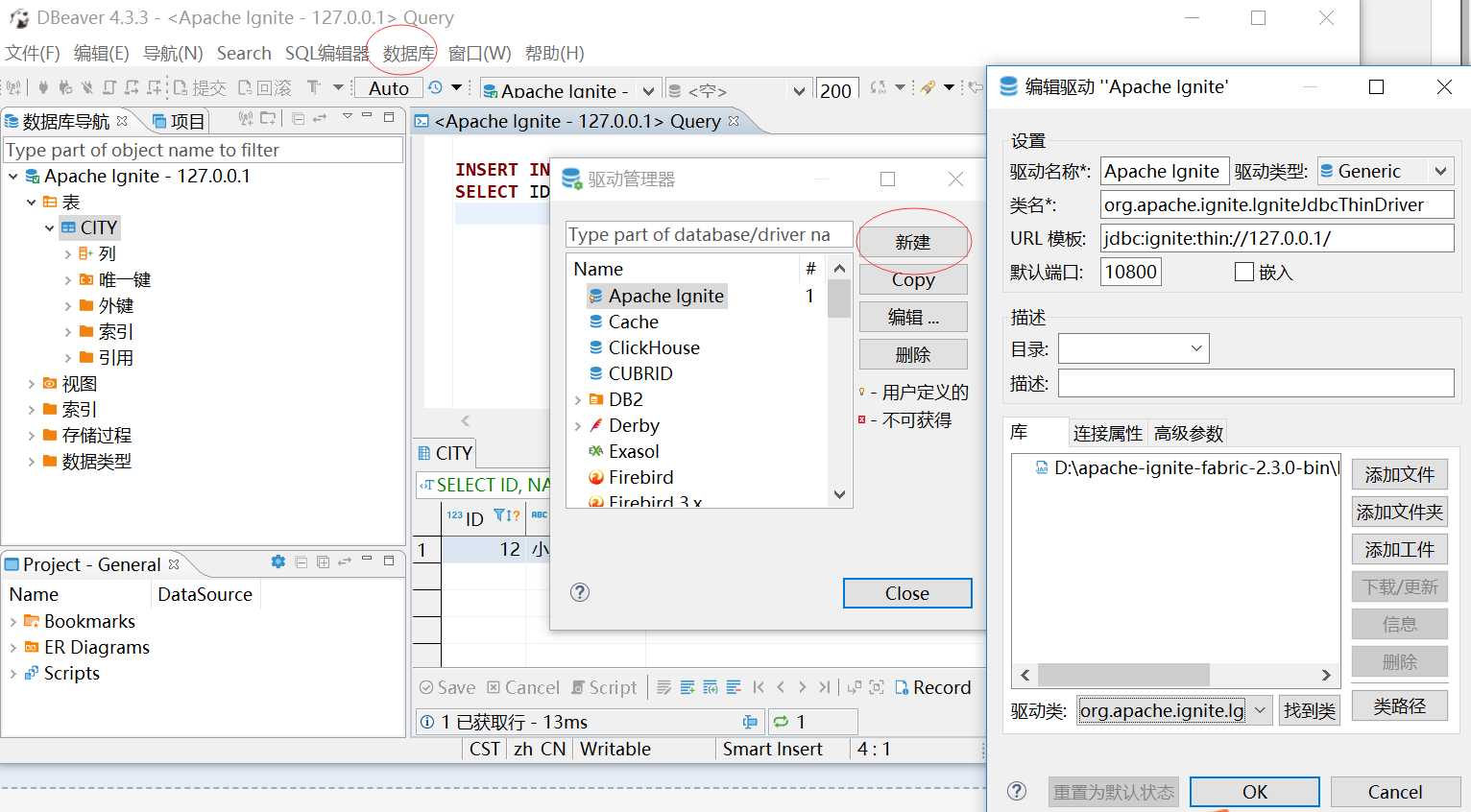Open the Search menu
1471x812 pixels.
click(244, 53)
